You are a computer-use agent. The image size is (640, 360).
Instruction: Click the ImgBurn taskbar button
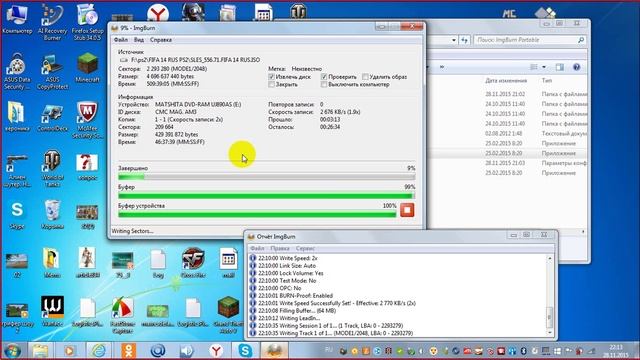coord(274,351)
